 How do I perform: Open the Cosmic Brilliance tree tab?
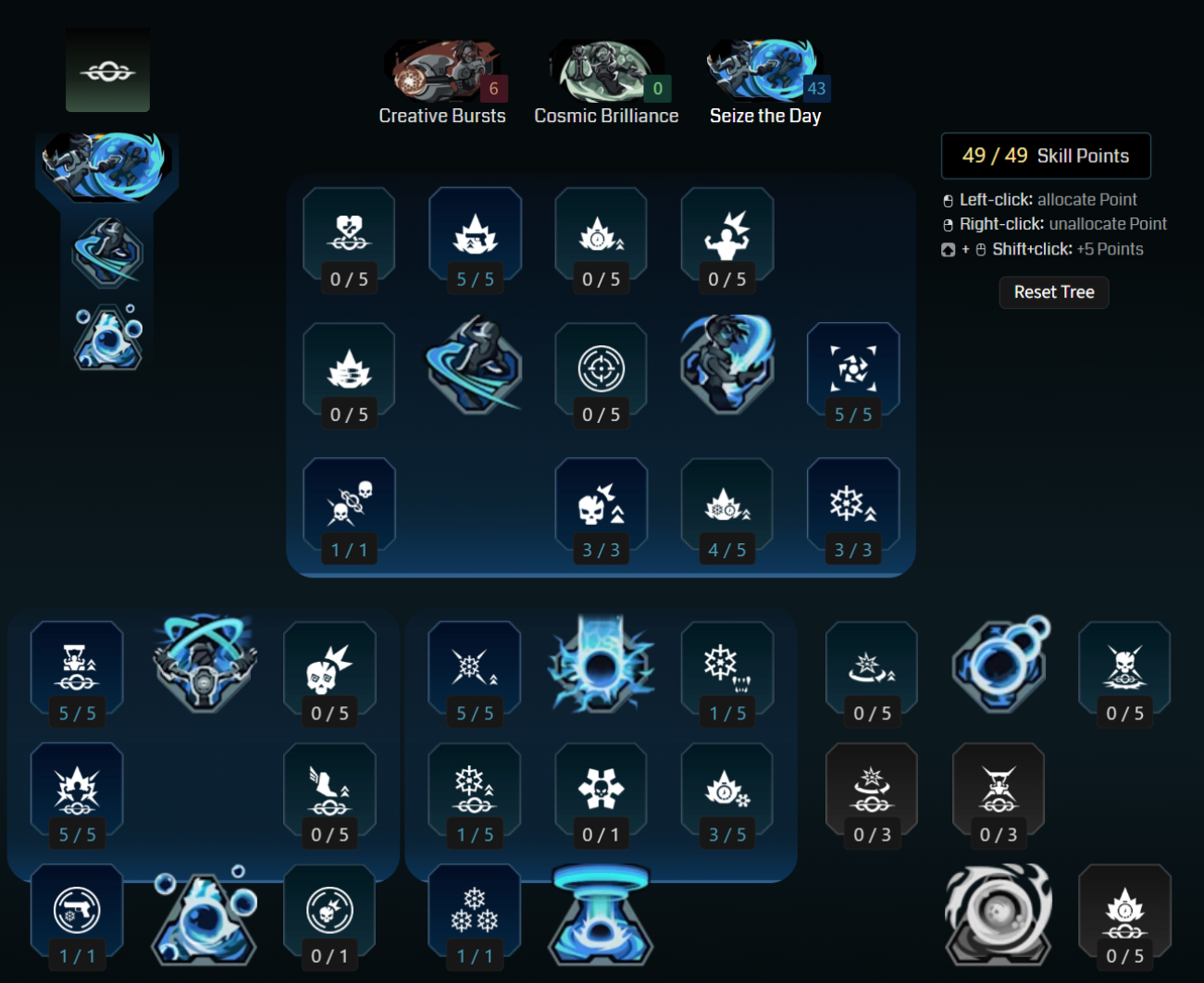[x=606, y=83]
